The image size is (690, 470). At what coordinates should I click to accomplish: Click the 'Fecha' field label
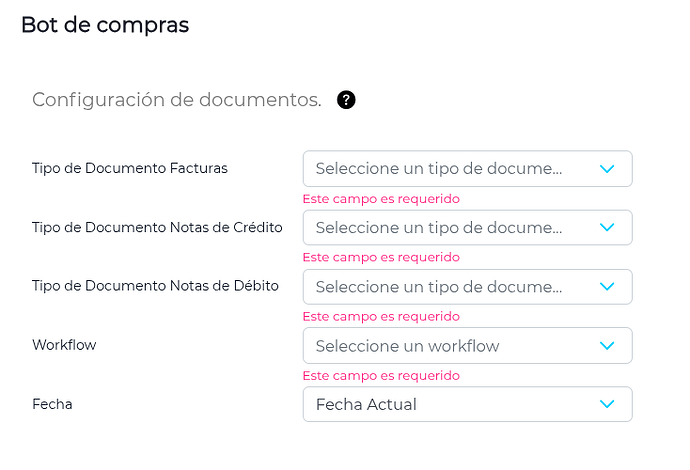52,404
